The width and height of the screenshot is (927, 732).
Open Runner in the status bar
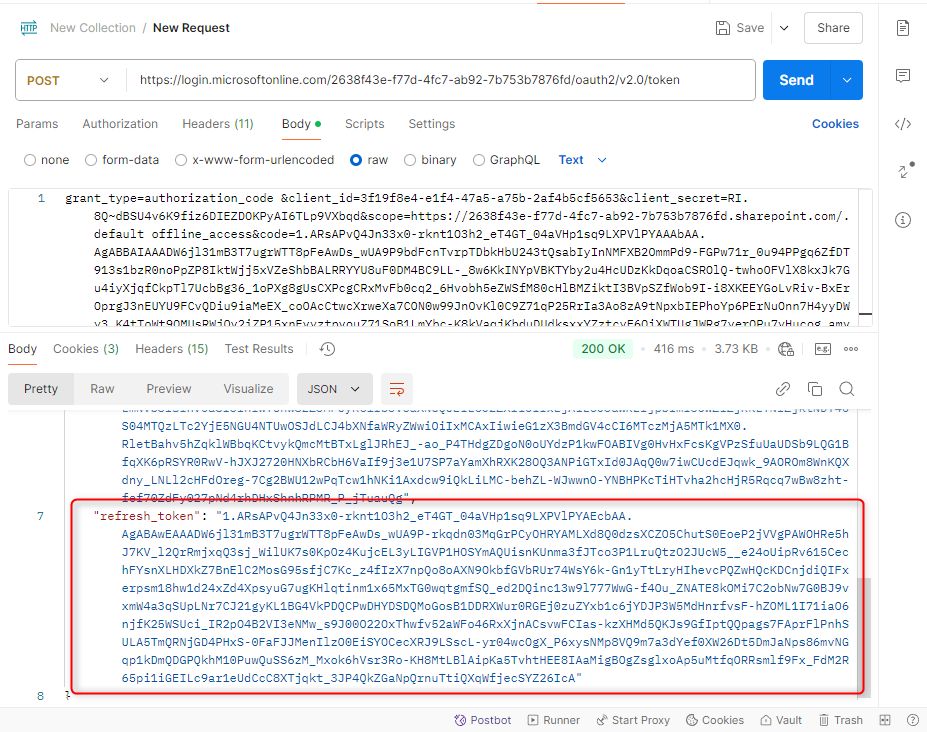[553, 720]
